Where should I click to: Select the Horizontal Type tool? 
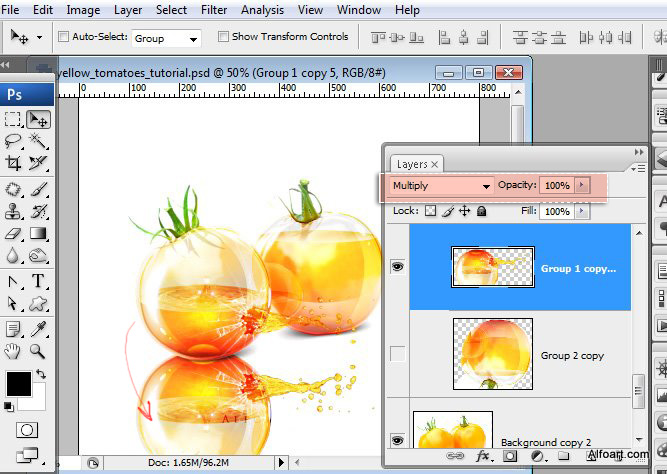point(38,282)
